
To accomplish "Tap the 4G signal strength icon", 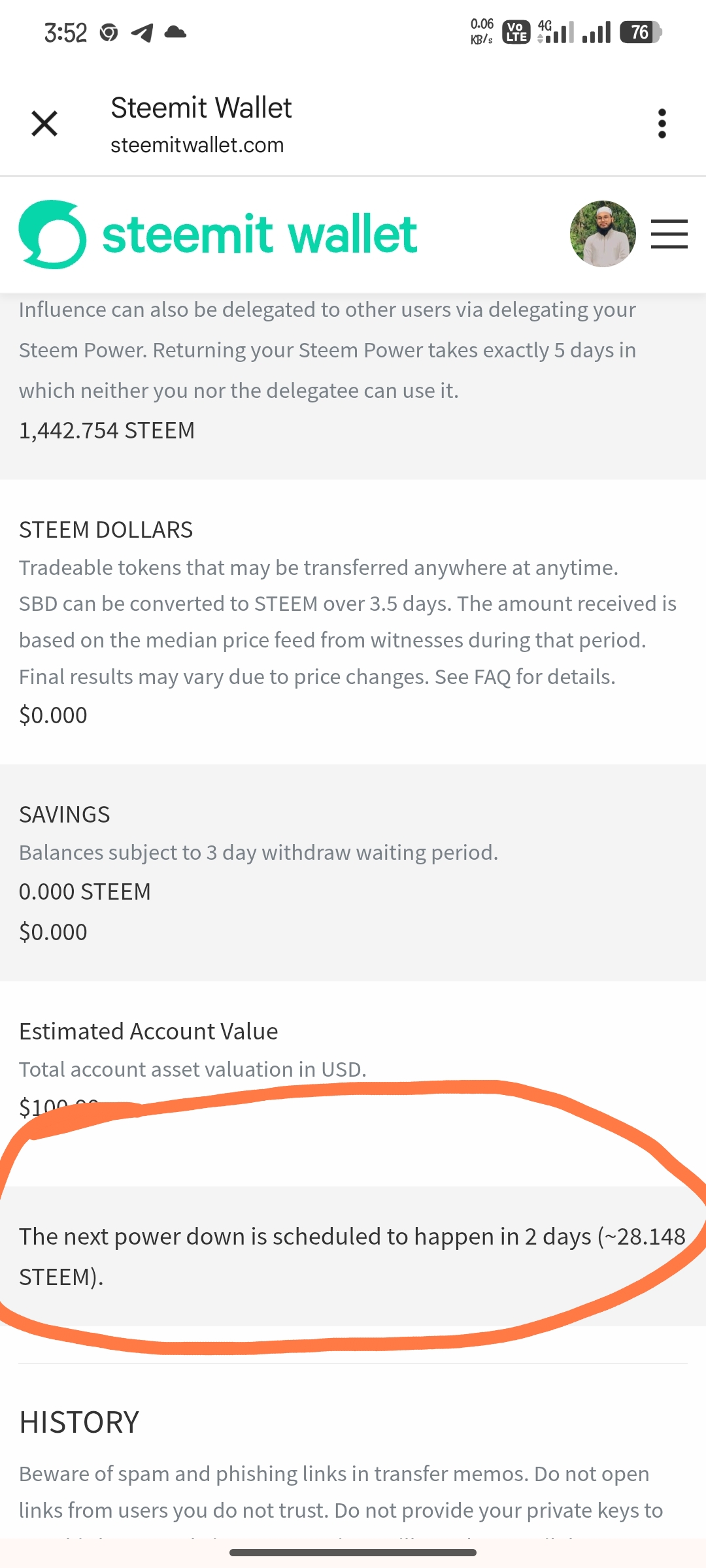I will [x=555, y=32].
